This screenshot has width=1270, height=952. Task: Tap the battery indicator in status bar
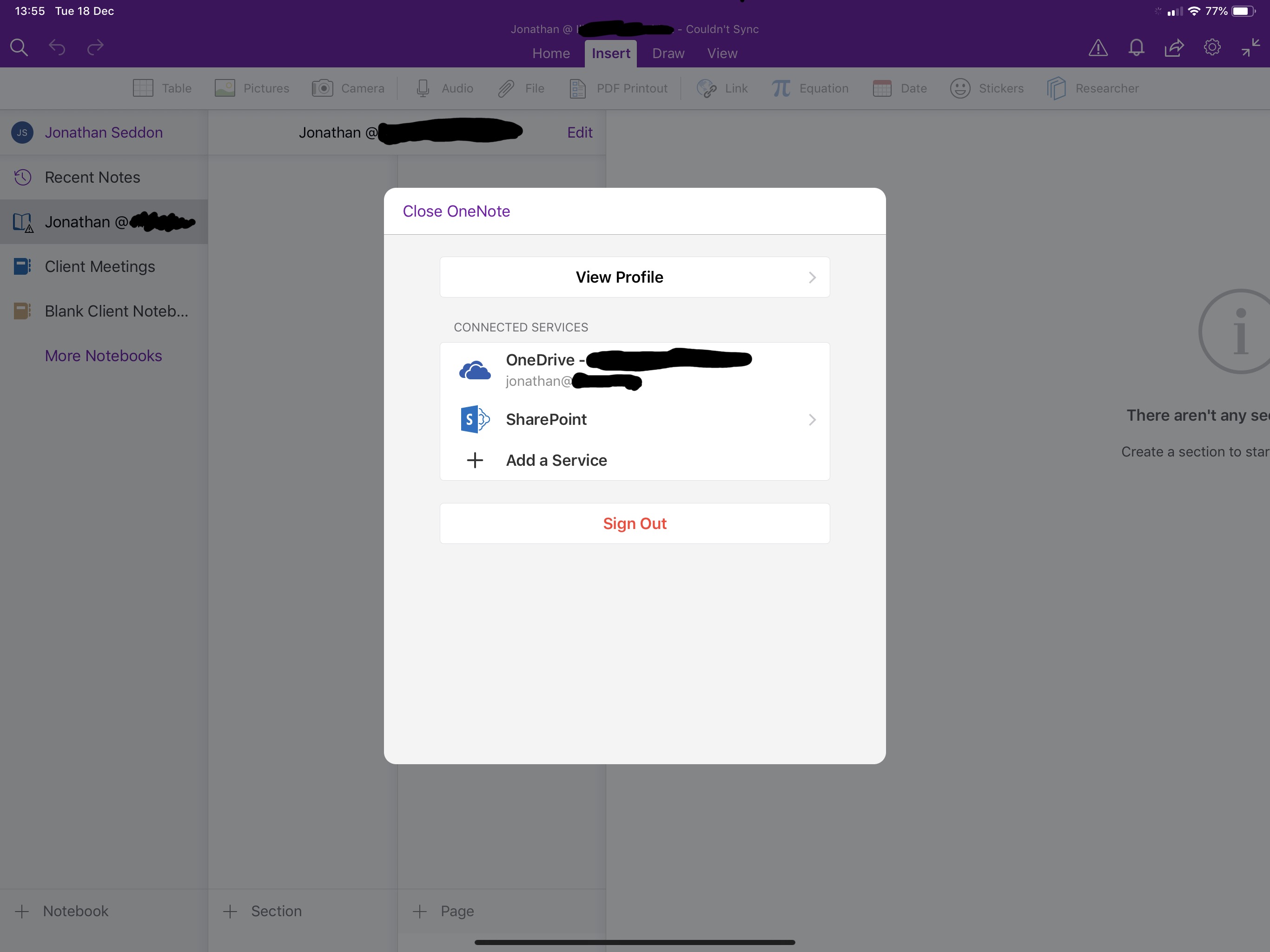[x=1244, y=11]
